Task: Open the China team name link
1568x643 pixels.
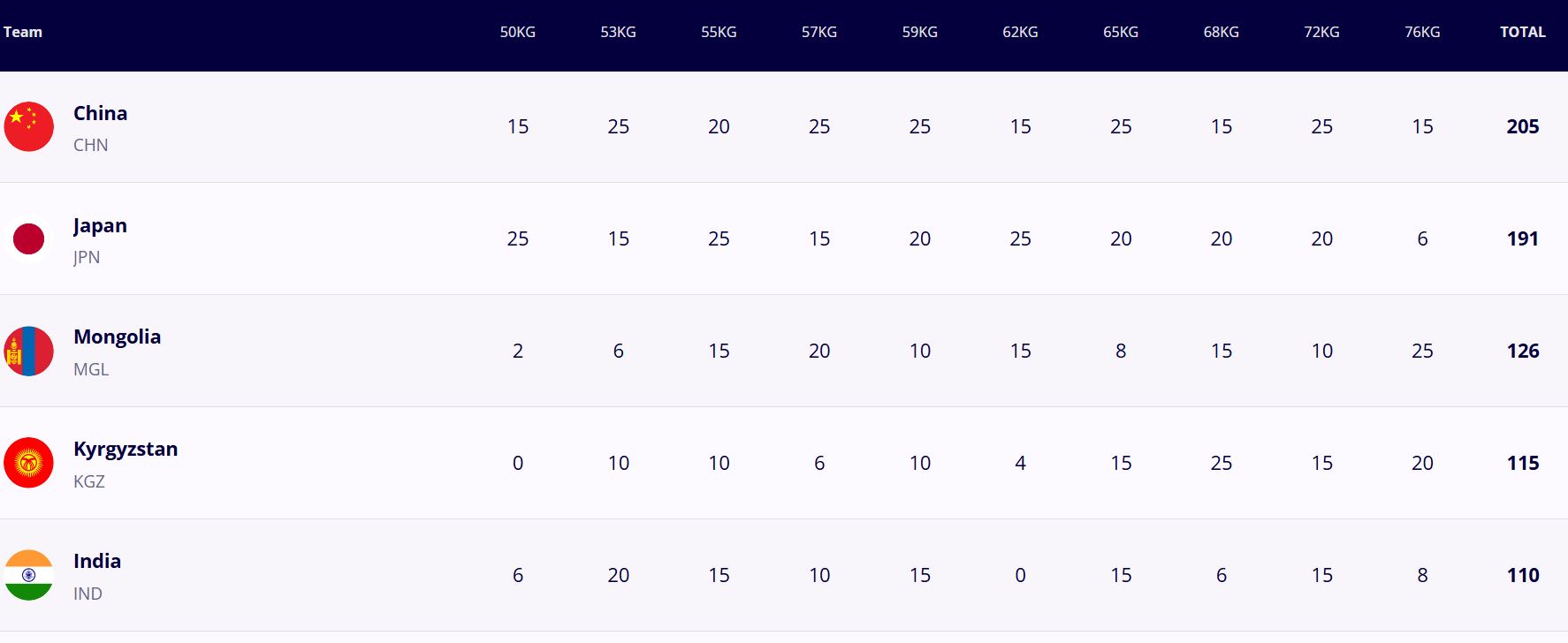Action: pos(100,113)
